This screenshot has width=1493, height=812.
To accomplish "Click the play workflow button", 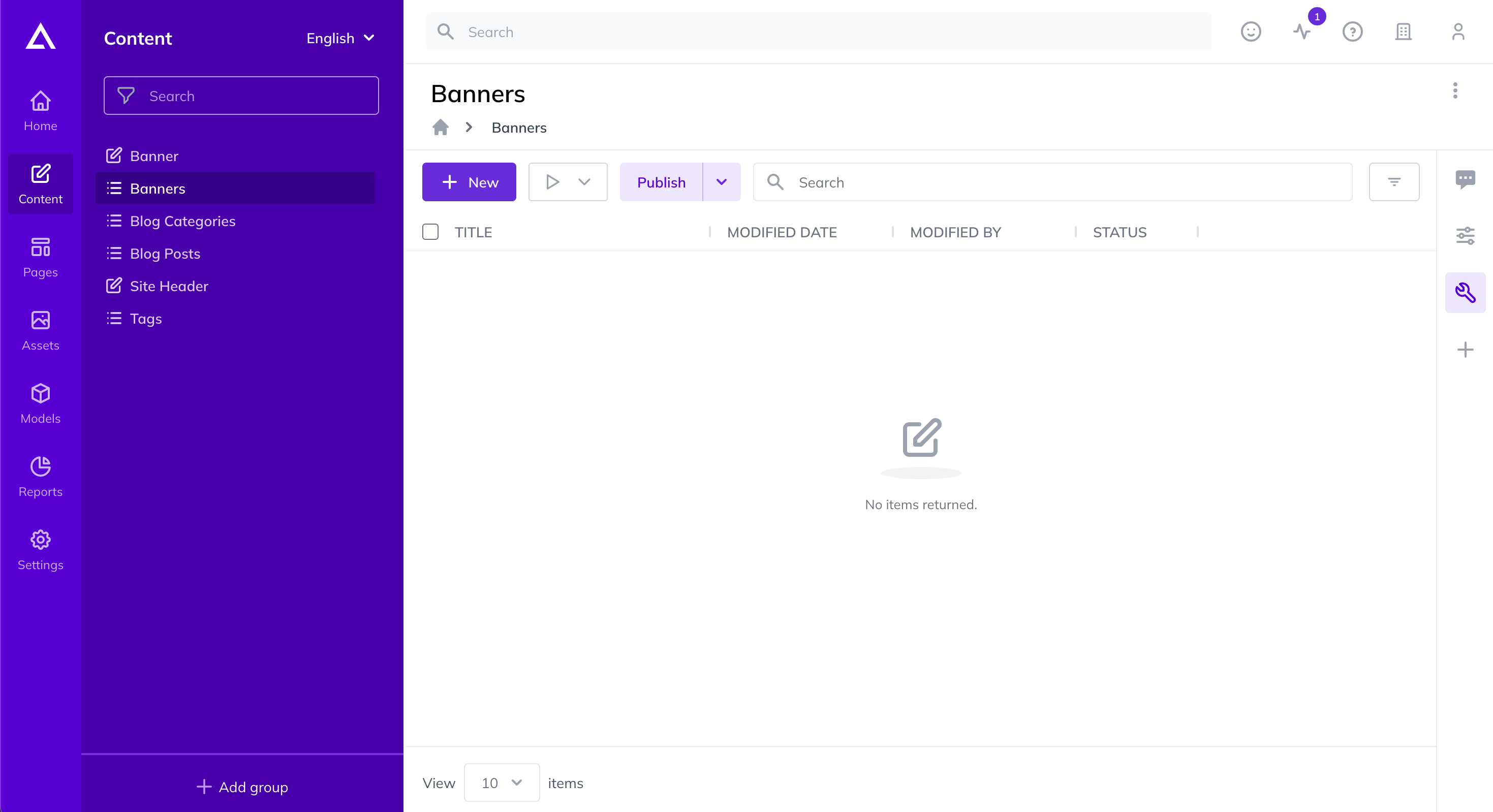I will point(552,182).
